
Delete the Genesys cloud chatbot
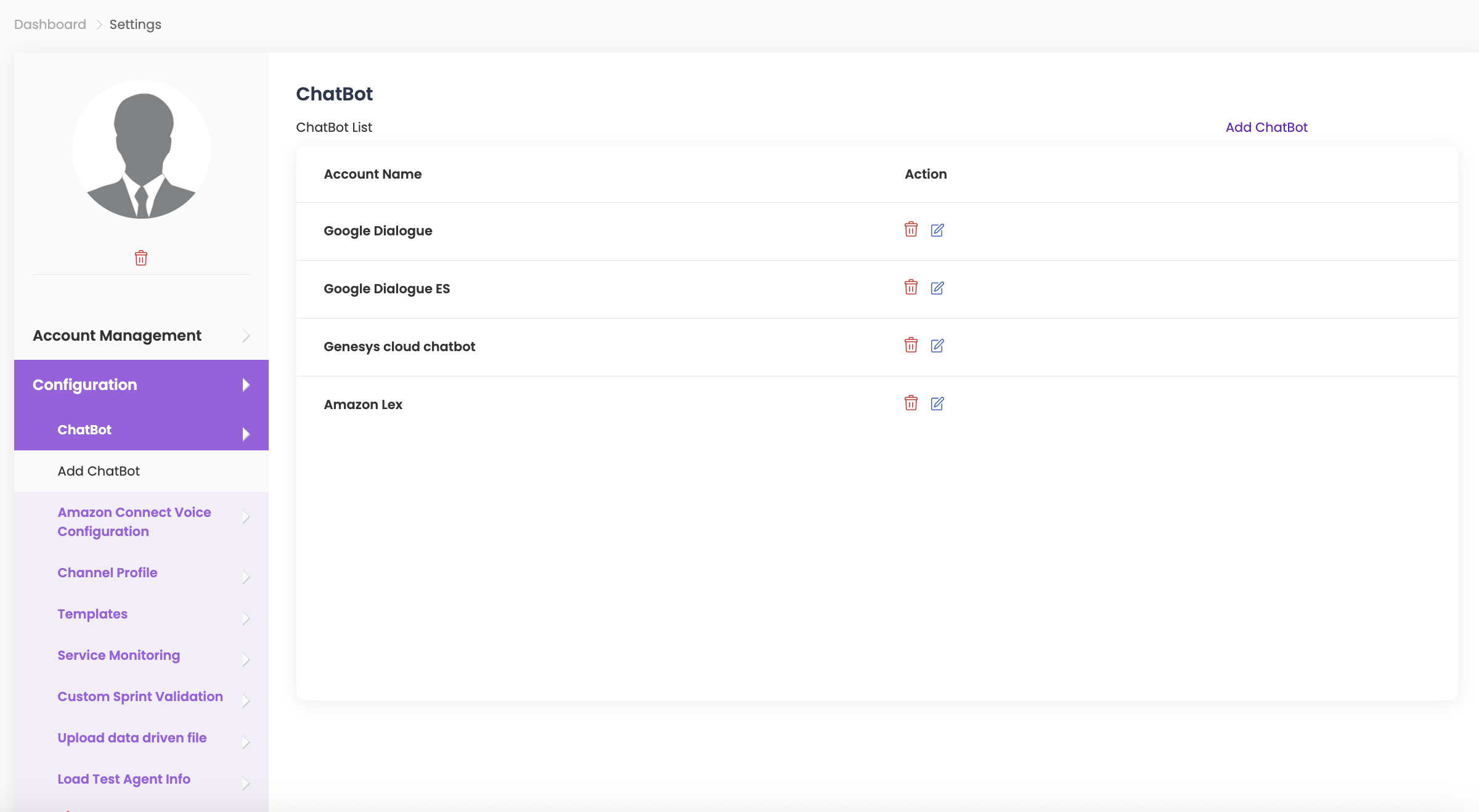pos(911,346)
